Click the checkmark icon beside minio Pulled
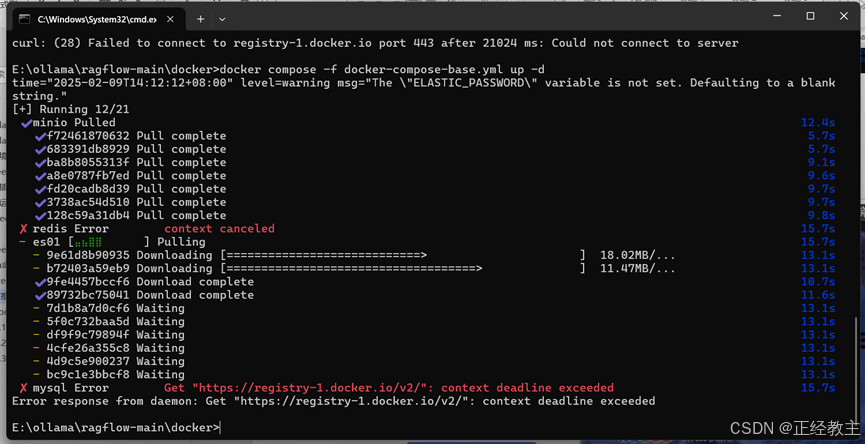This screenshot has width=865, height=444. [26, 123]
